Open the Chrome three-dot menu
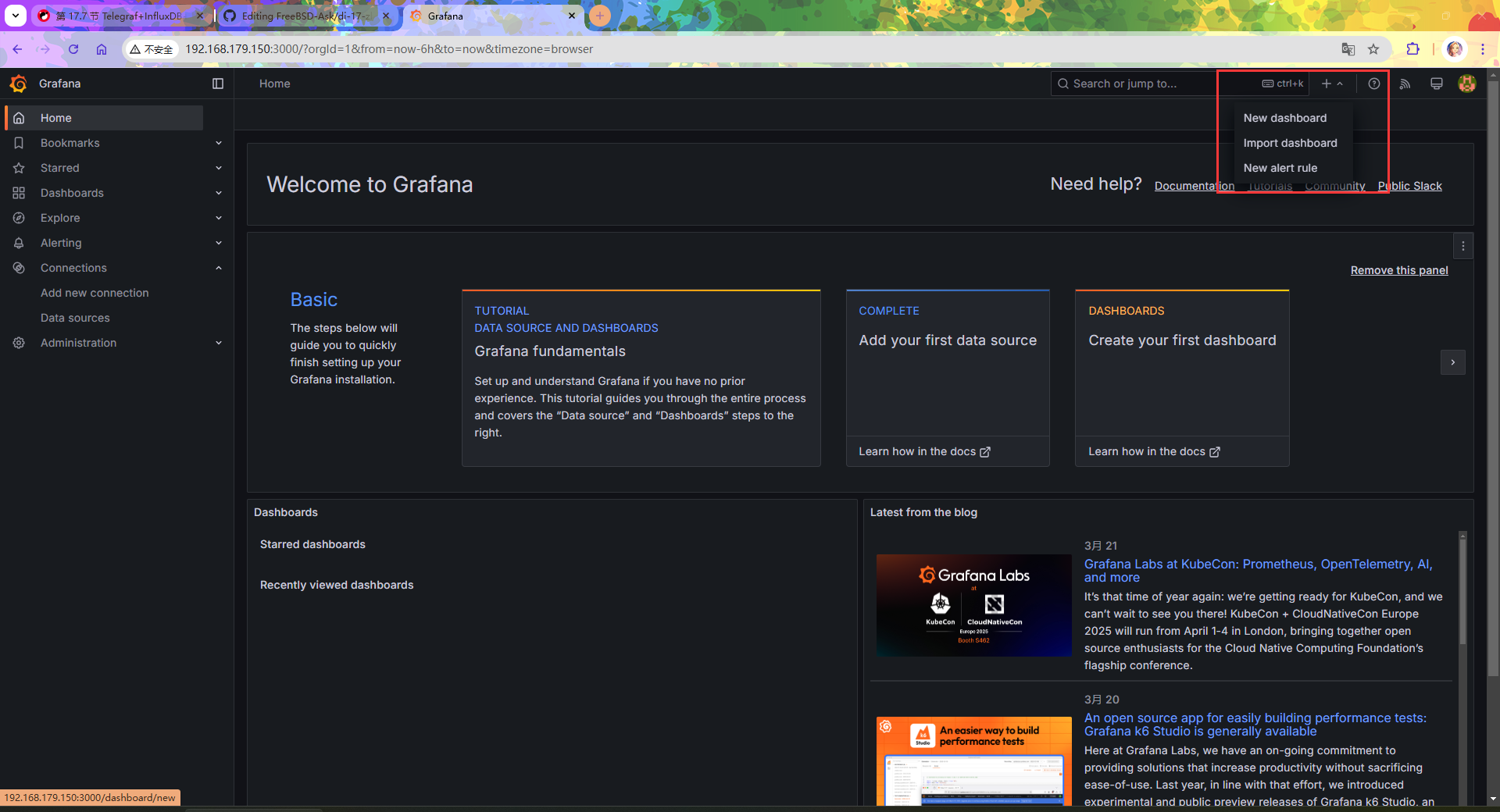Screen dimensions: 1500x812 pos(1483,49)
